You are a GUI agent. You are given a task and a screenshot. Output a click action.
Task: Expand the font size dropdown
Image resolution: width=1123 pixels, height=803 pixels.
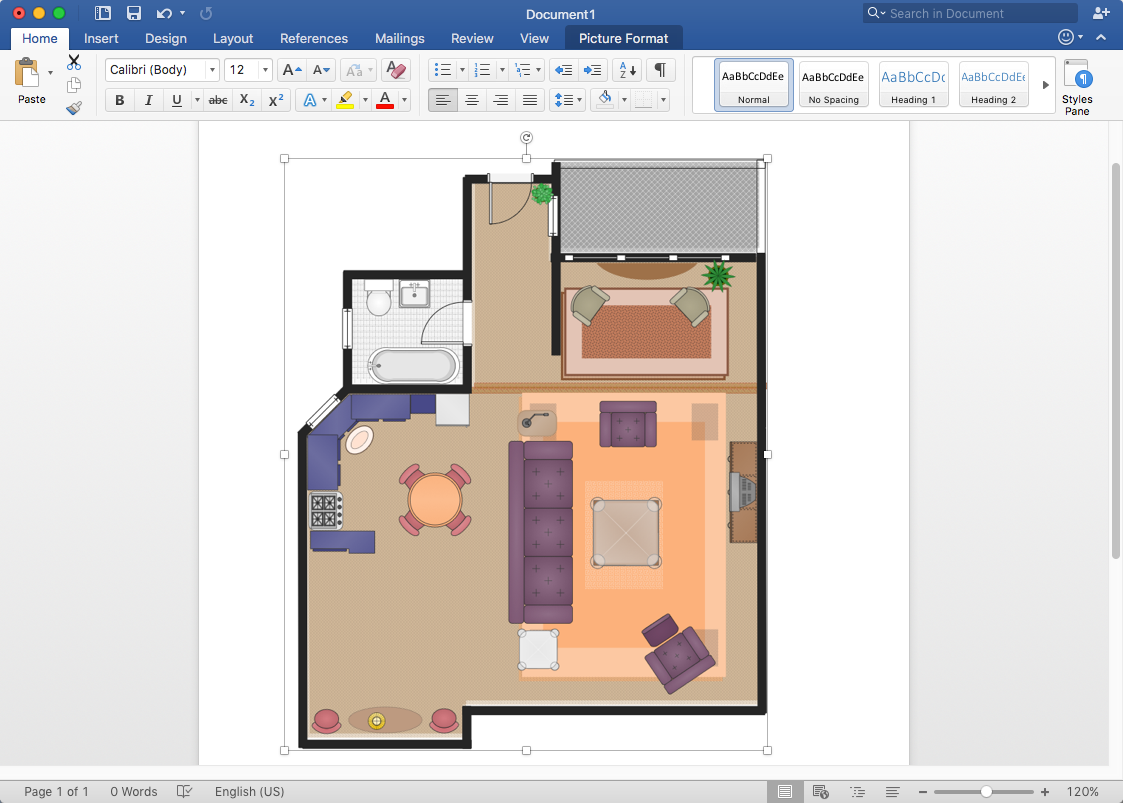pyautogui.click(x=265, y=70)
